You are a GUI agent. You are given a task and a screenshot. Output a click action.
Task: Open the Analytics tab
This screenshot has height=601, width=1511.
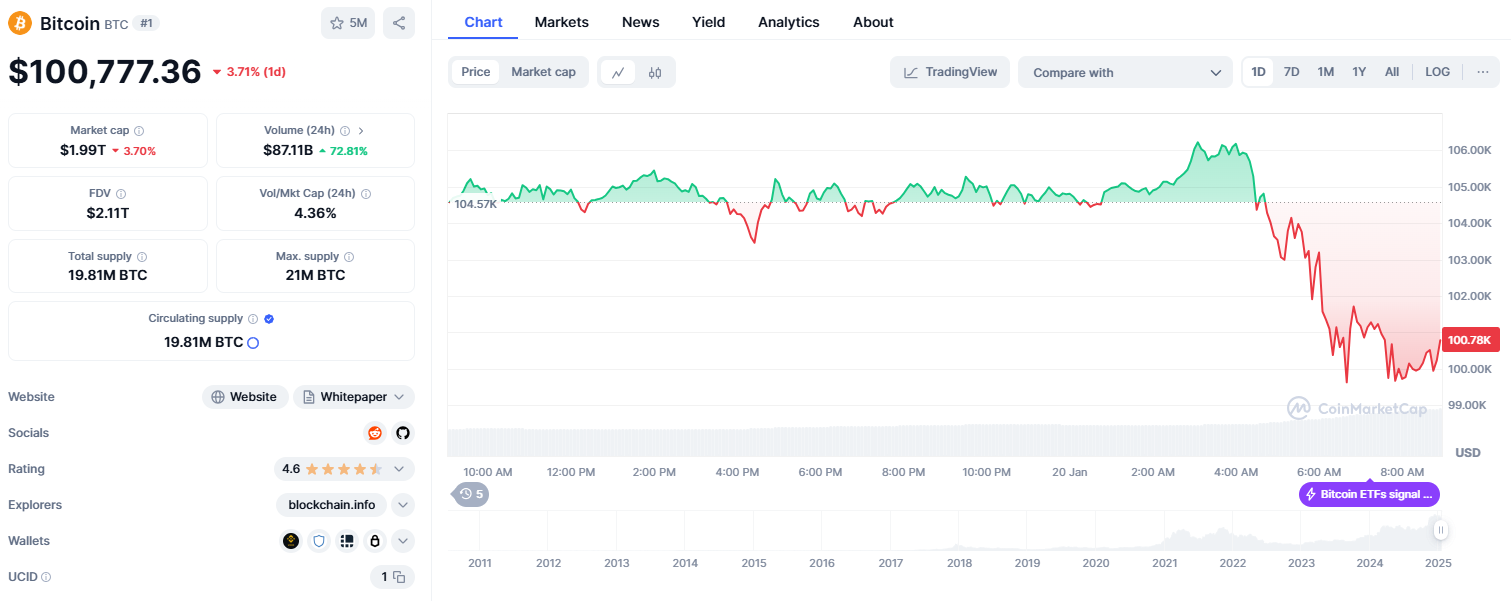[788, 22]
